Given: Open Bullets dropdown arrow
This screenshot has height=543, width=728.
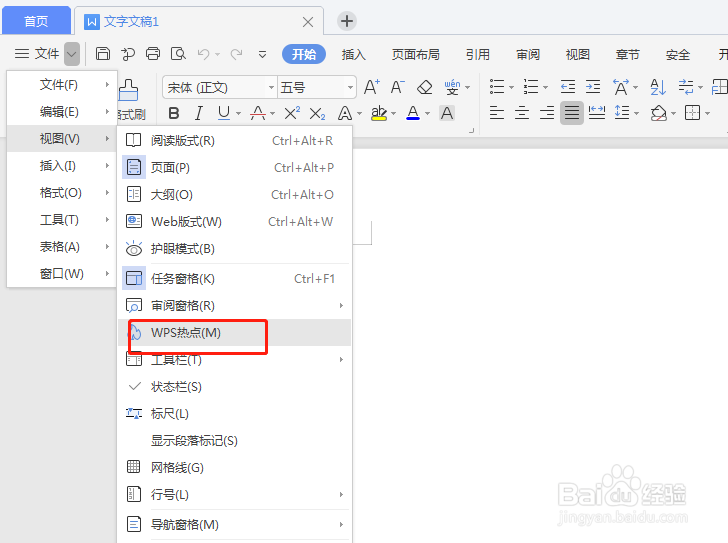Looking at the screenshot, I should pos(511,87).
